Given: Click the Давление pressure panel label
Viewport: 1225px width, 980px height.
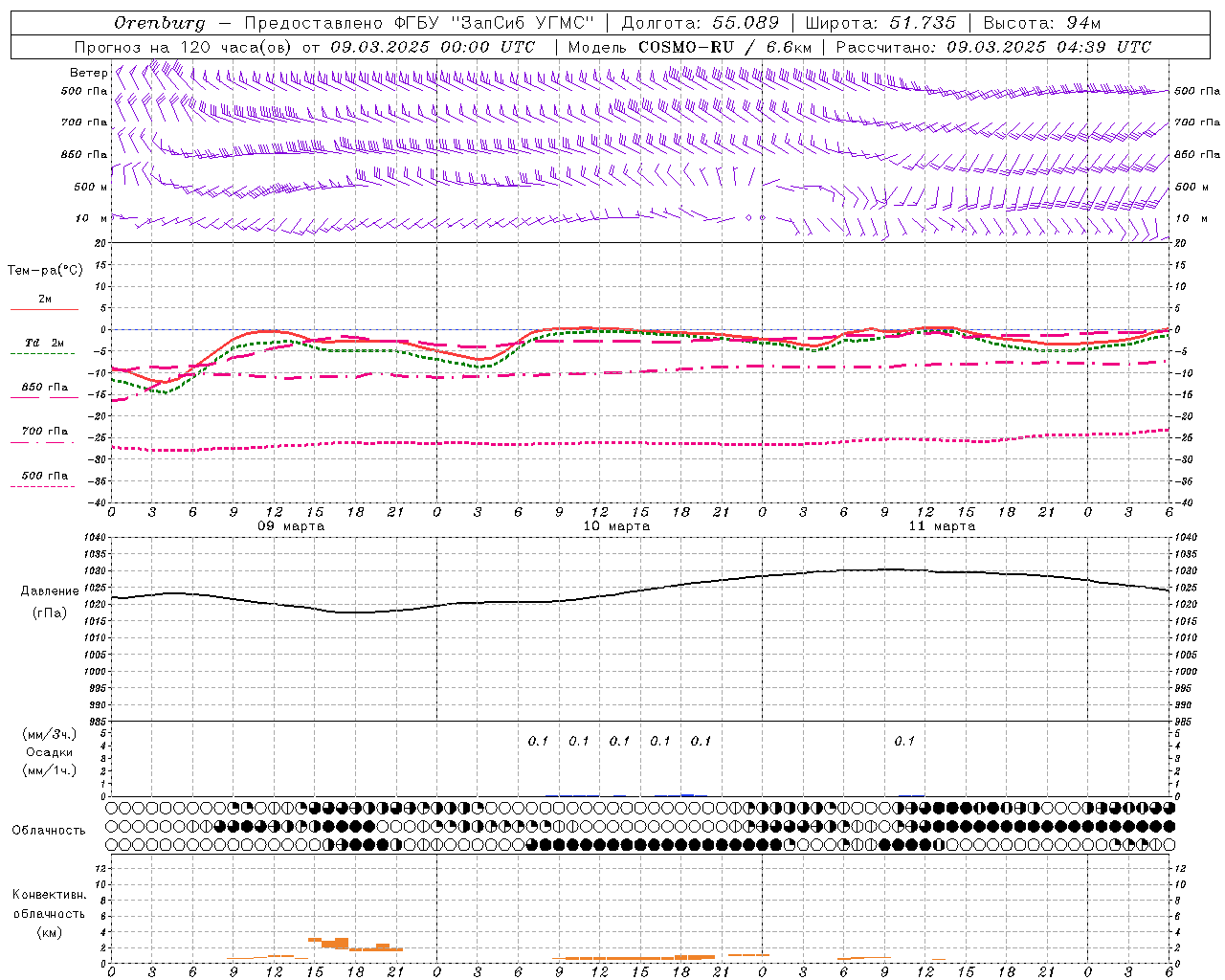Looking at the screenshot, I should pos(50,591).
